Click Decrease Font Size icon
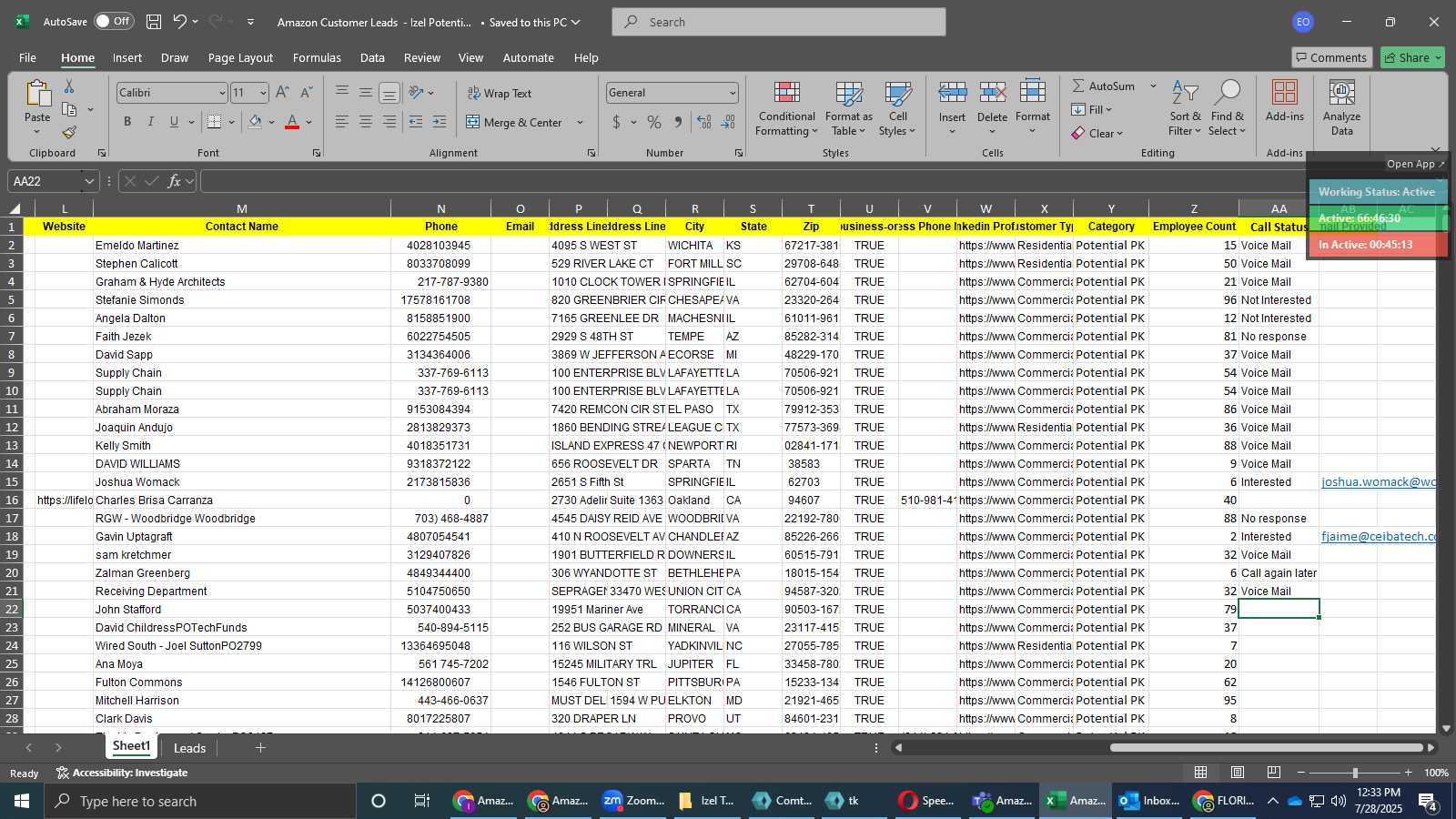Image resolution: width=1456 pixels, height=819 pixels. (x=306, y=92)
